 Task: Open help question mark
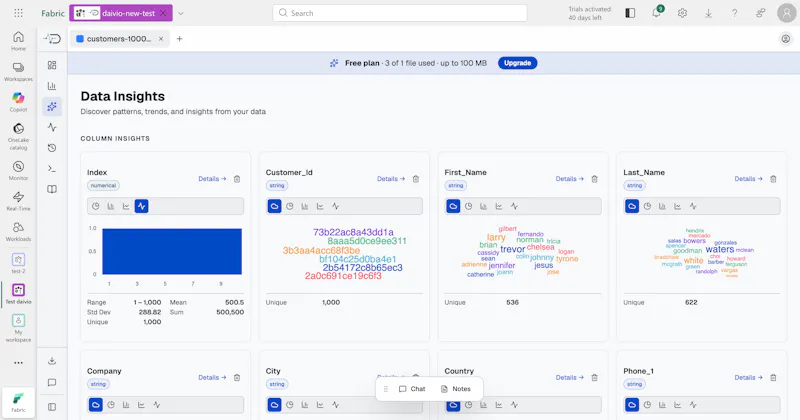point(734,13)
